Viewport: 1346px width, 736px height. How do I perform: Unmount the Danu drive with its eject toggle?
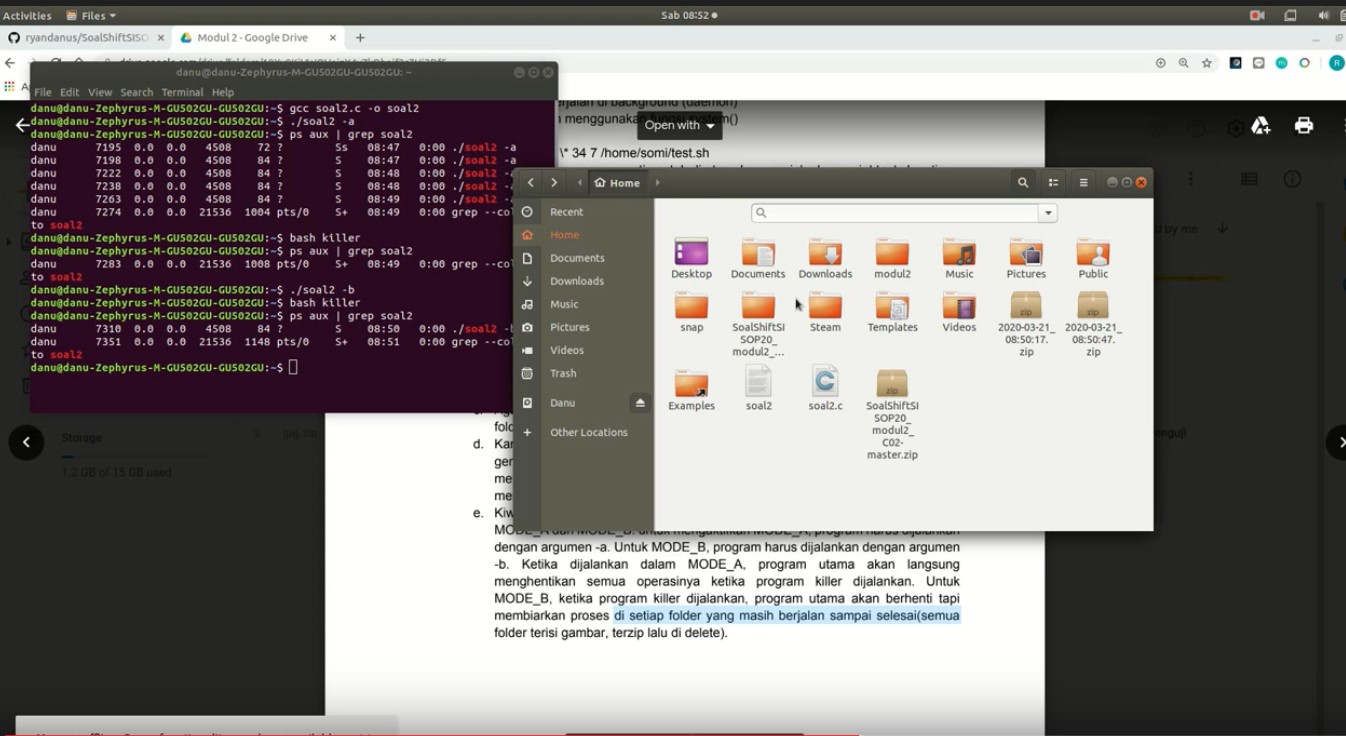click(x=640, y=402)
